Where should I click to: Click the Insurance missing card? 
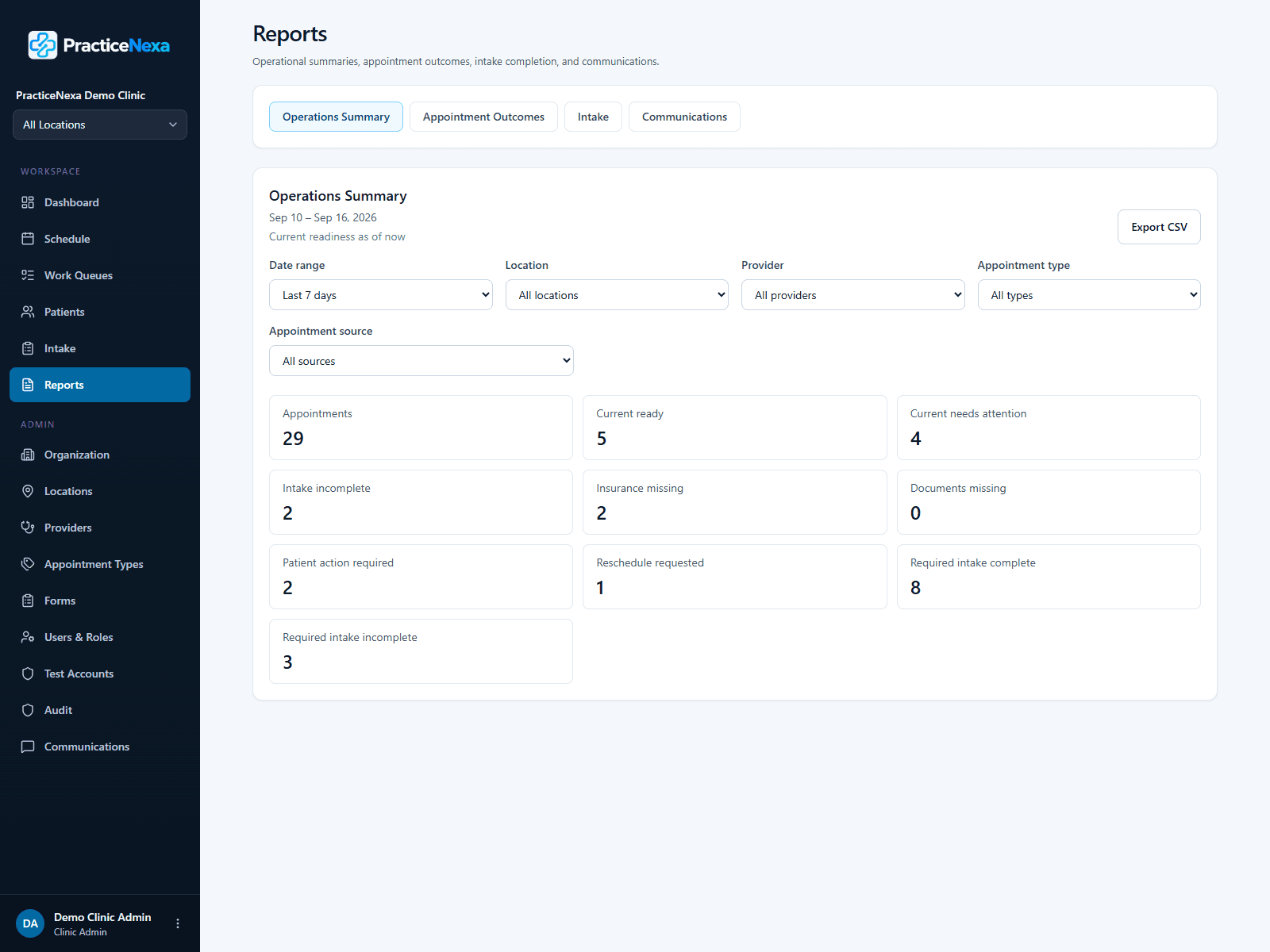[x=735, y=502]
